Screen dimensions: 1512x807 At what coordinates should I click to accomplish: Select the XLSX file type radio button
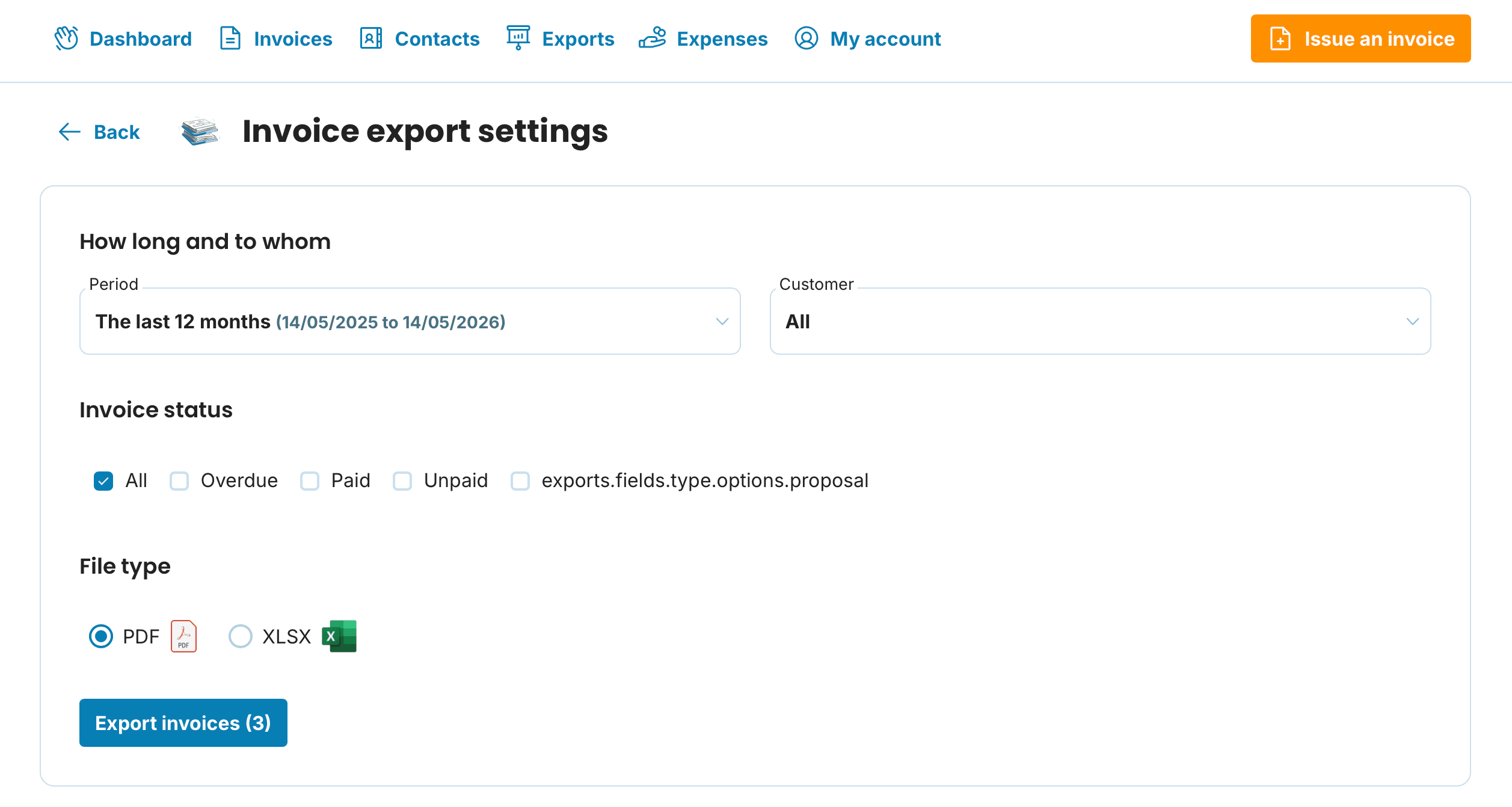[x=241, y=636]
